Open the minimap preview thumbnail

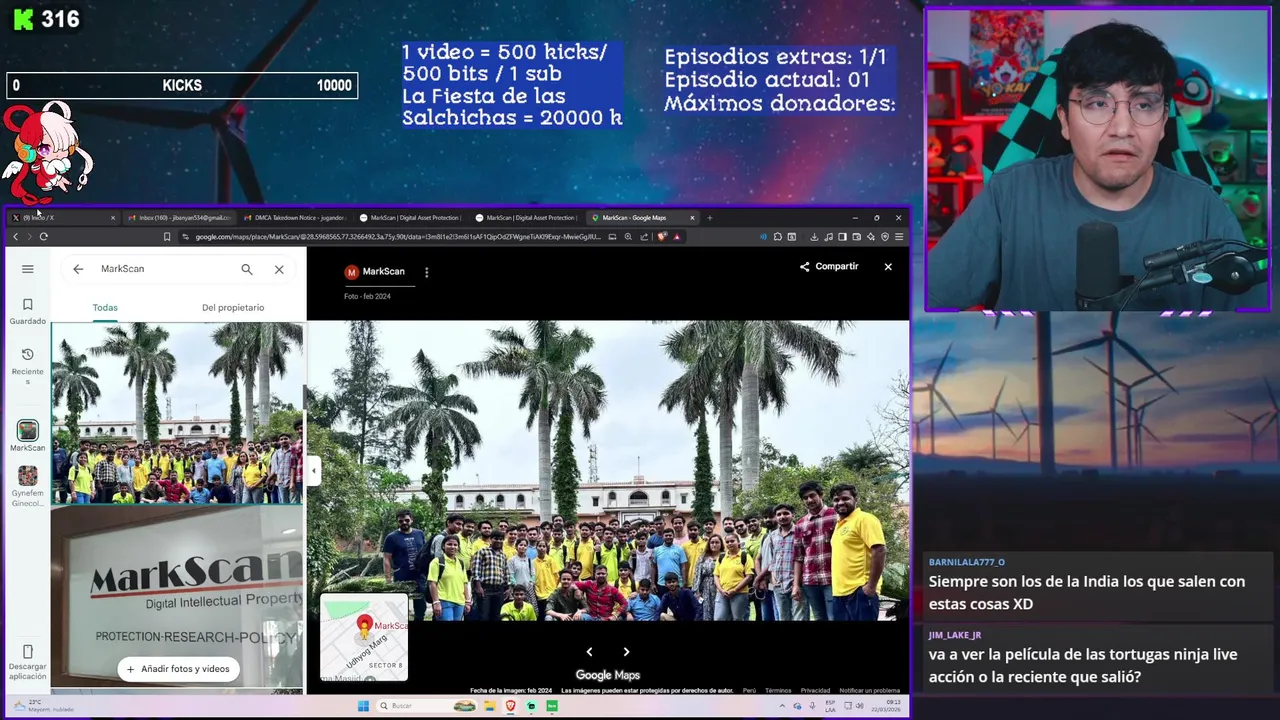[364, 637]
